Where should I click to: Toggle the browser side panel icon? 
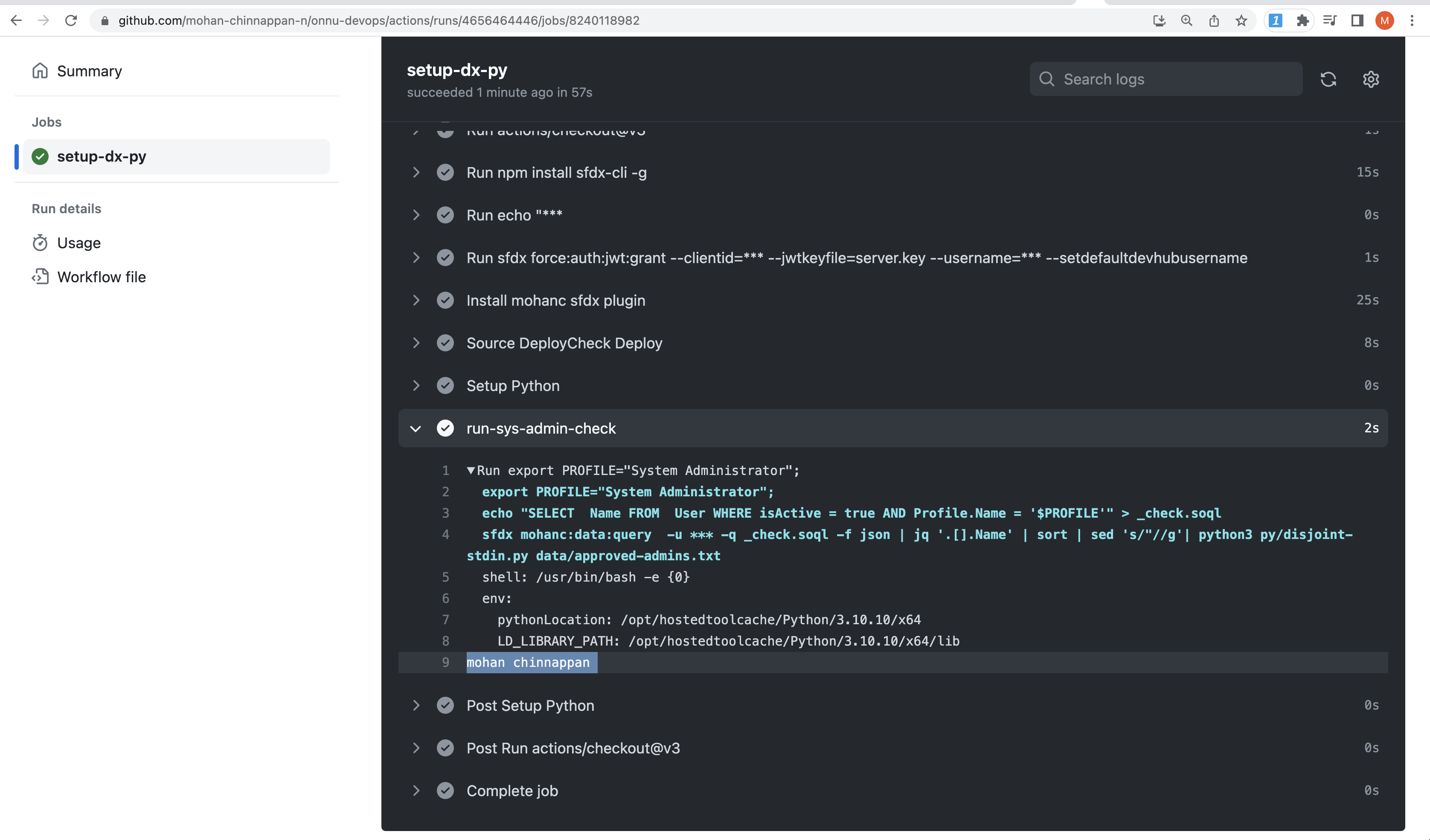point(1357,21)
